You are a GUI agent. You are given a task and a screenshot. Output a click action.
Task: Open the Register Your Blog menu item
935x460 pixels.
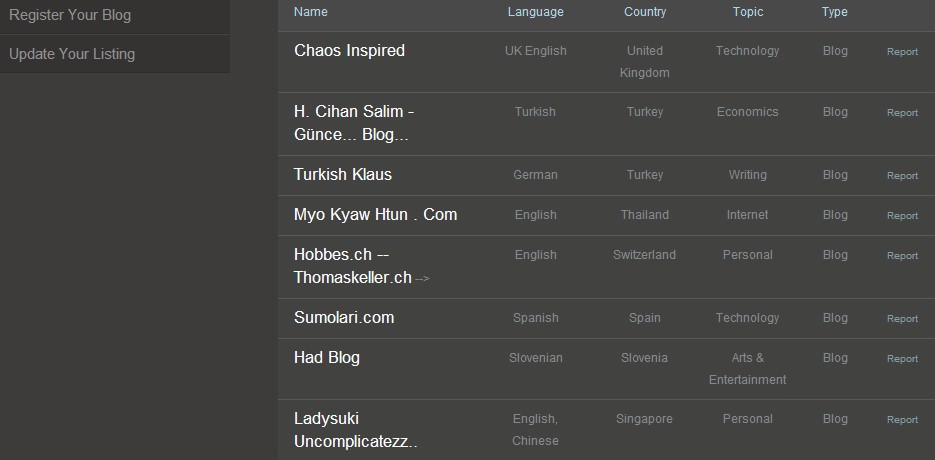click(x=70, y=15)
